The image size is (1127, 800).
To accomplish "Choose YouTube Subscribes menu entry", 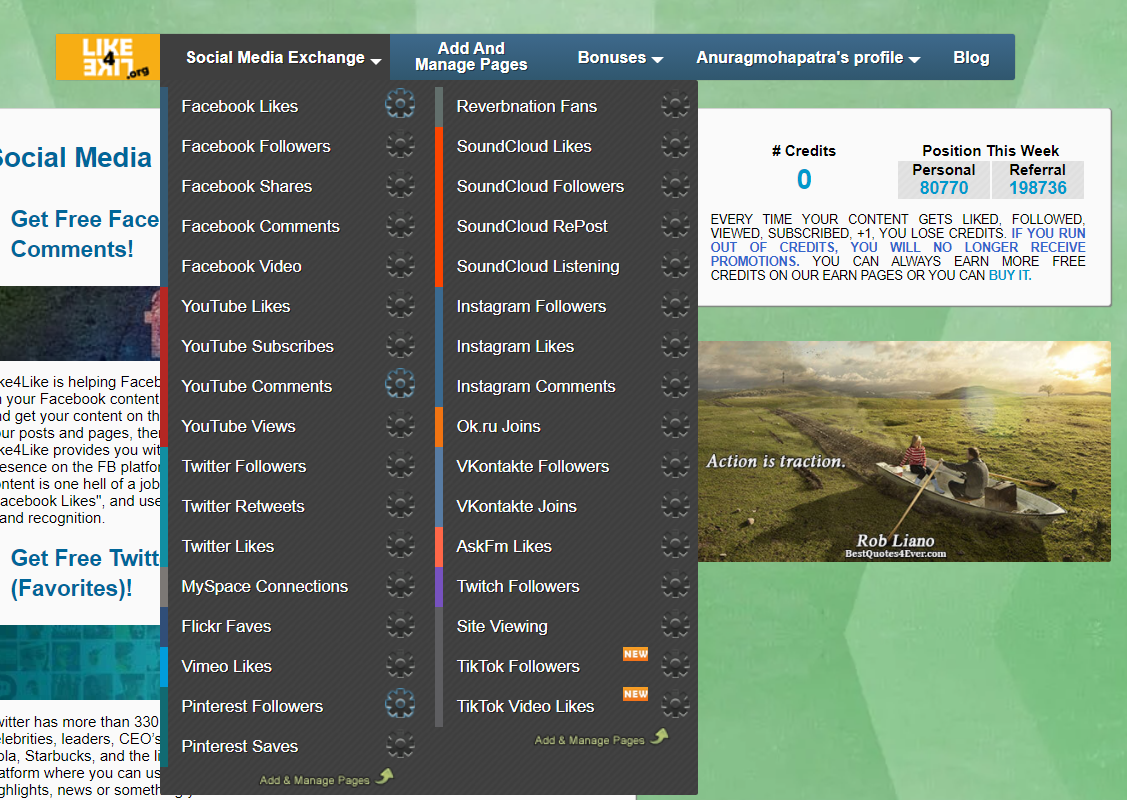I will [x=257, y=346].
